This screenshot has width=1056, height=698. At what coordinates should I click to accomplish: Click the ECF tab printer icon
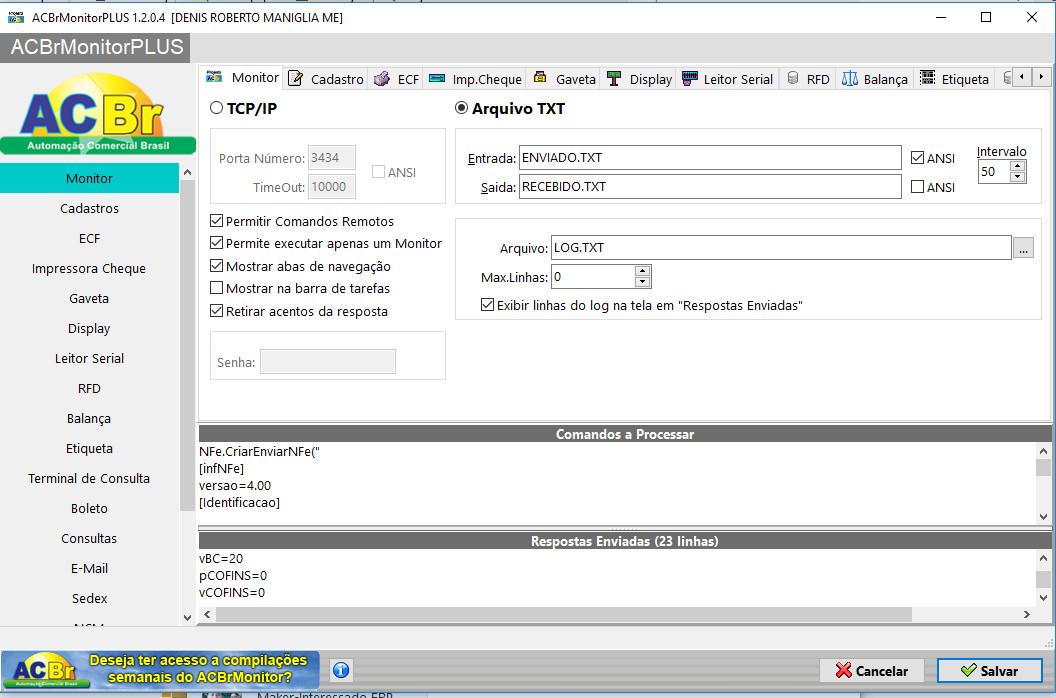382,79
